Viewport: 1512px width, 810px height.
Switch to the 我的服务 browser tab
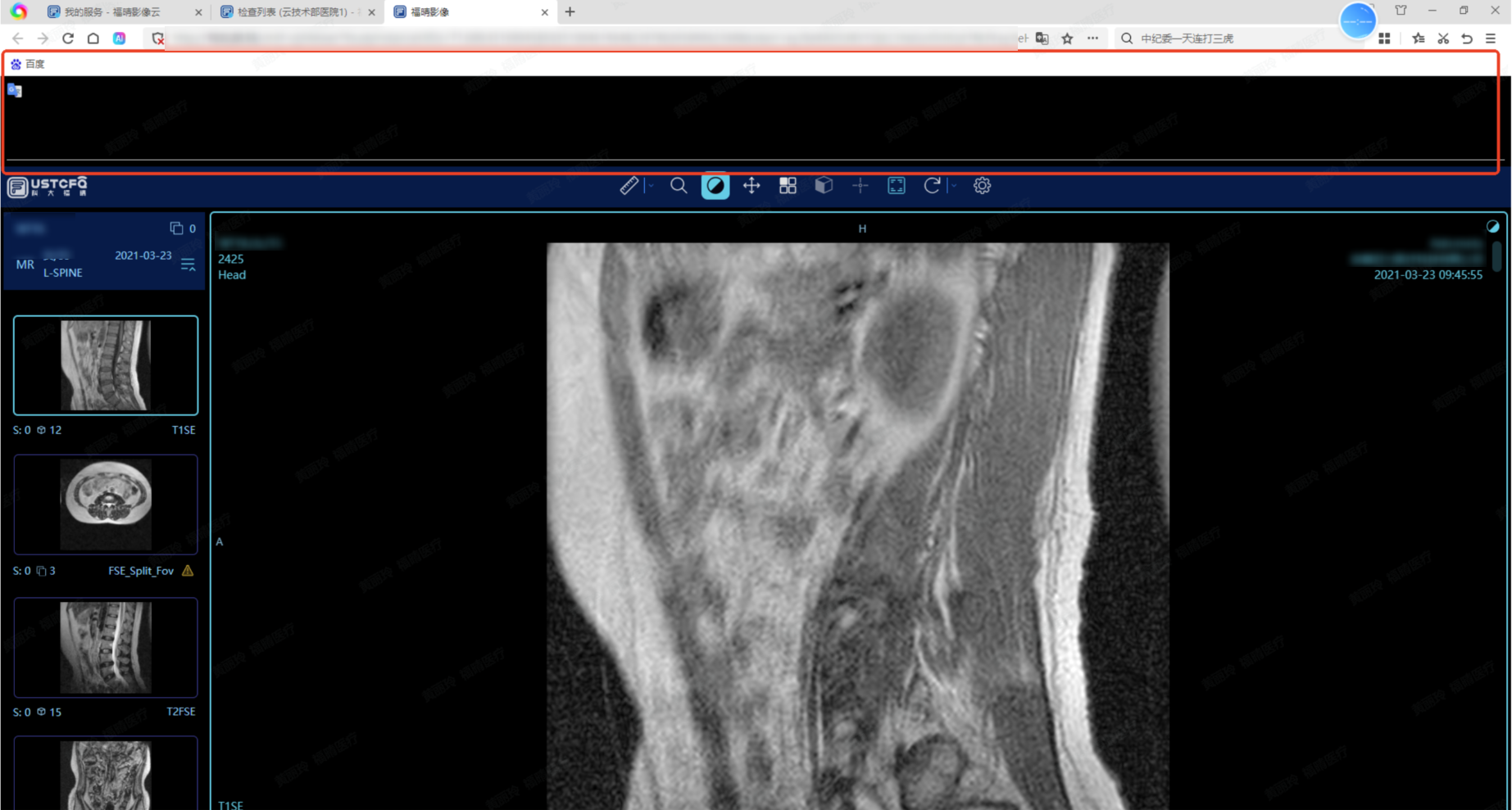(x=113, y=12)
